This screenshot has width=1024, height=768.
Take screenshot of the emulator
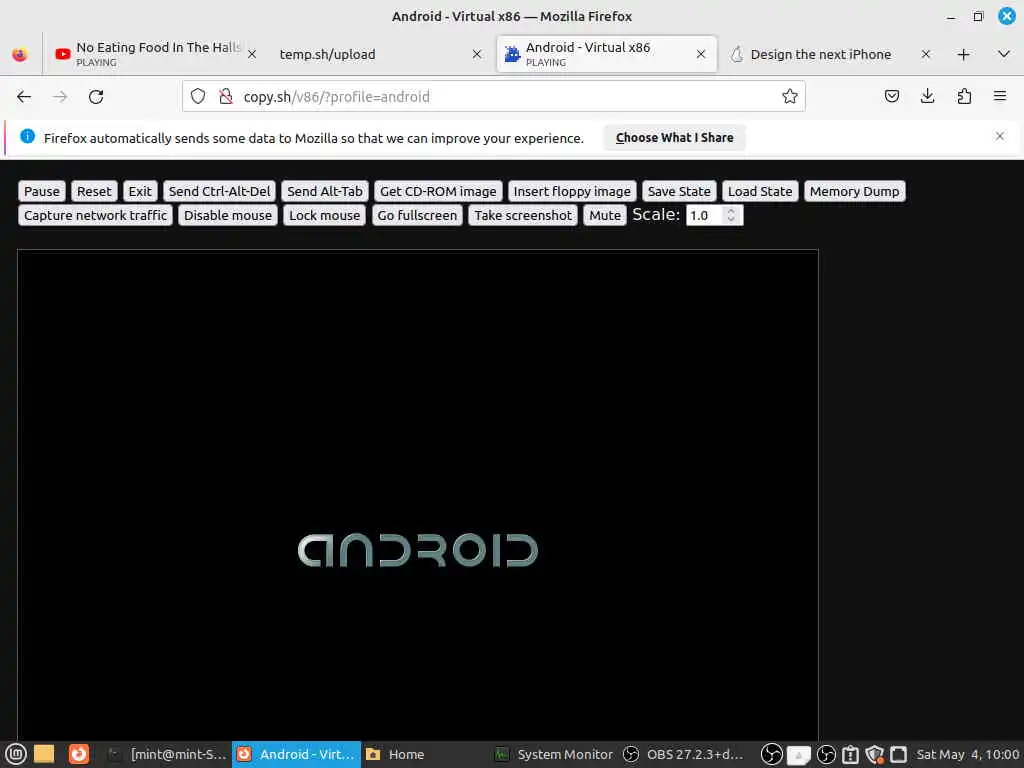523,216
